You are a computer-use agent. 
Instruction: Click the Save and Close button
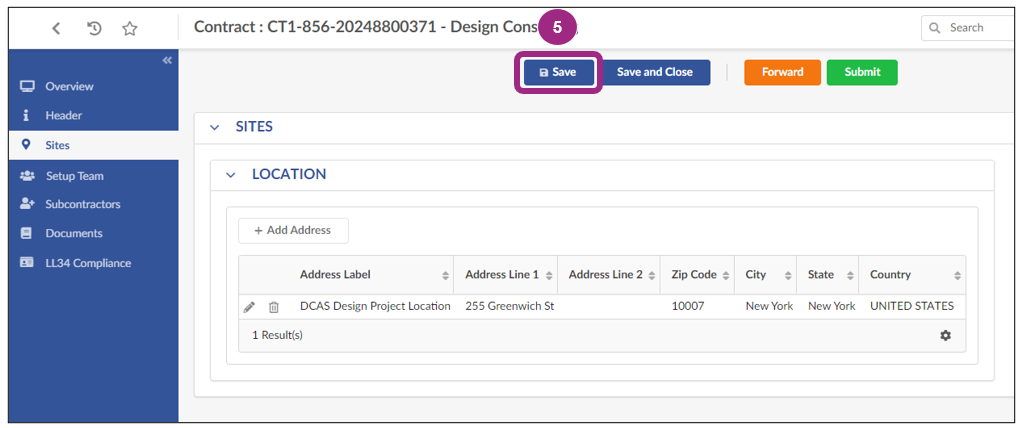click(x=654, y=72)
